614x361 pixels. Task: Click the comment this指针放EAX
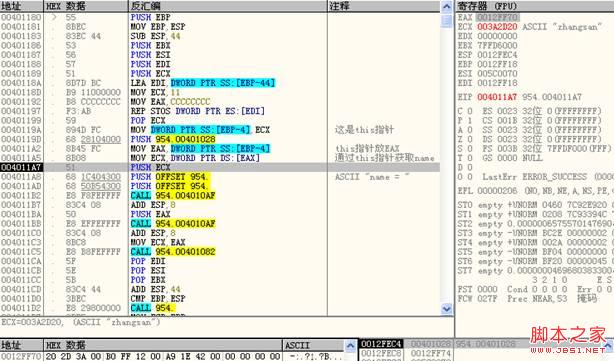tap(367, 148)
